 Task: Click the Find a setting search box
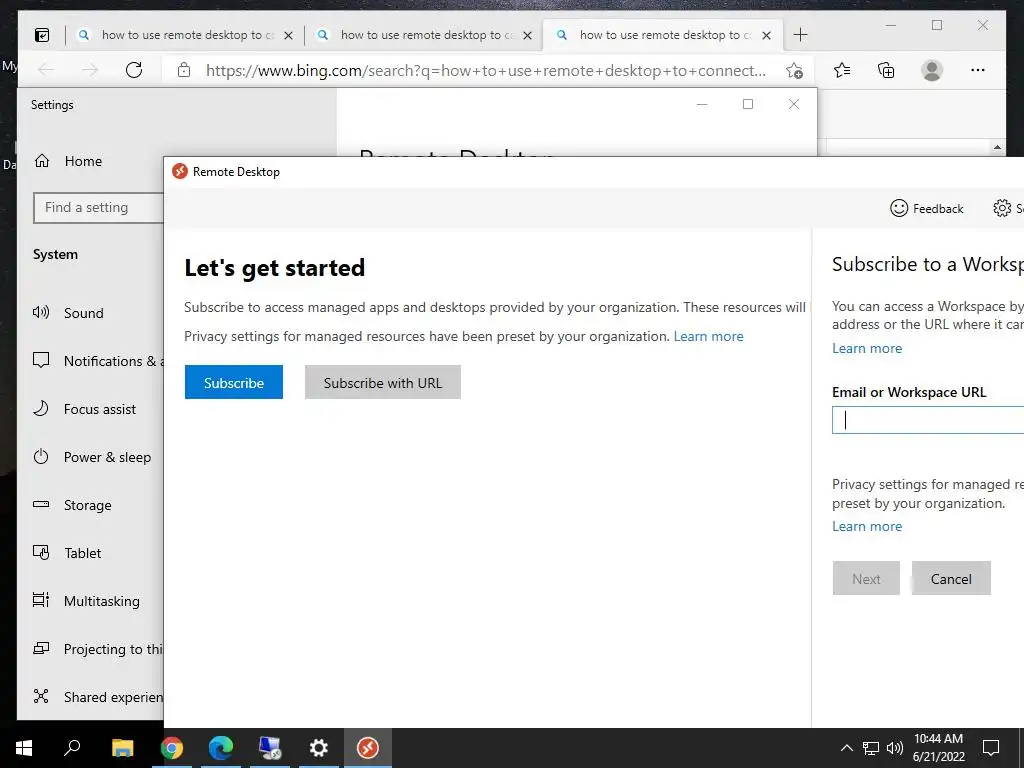tap(98, 208)
